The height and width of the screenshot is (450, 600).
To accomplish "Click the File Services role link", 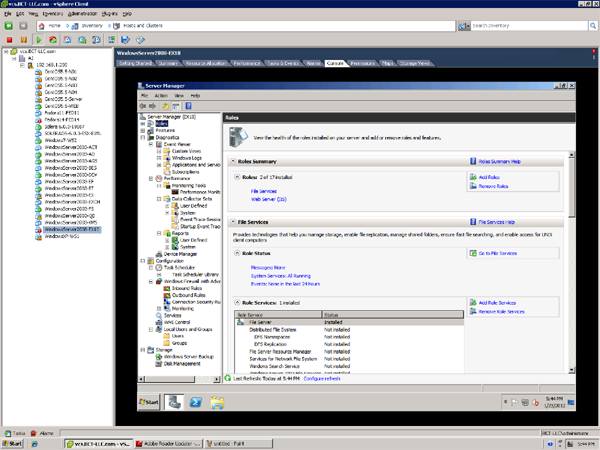I will (x=264, y=191).
